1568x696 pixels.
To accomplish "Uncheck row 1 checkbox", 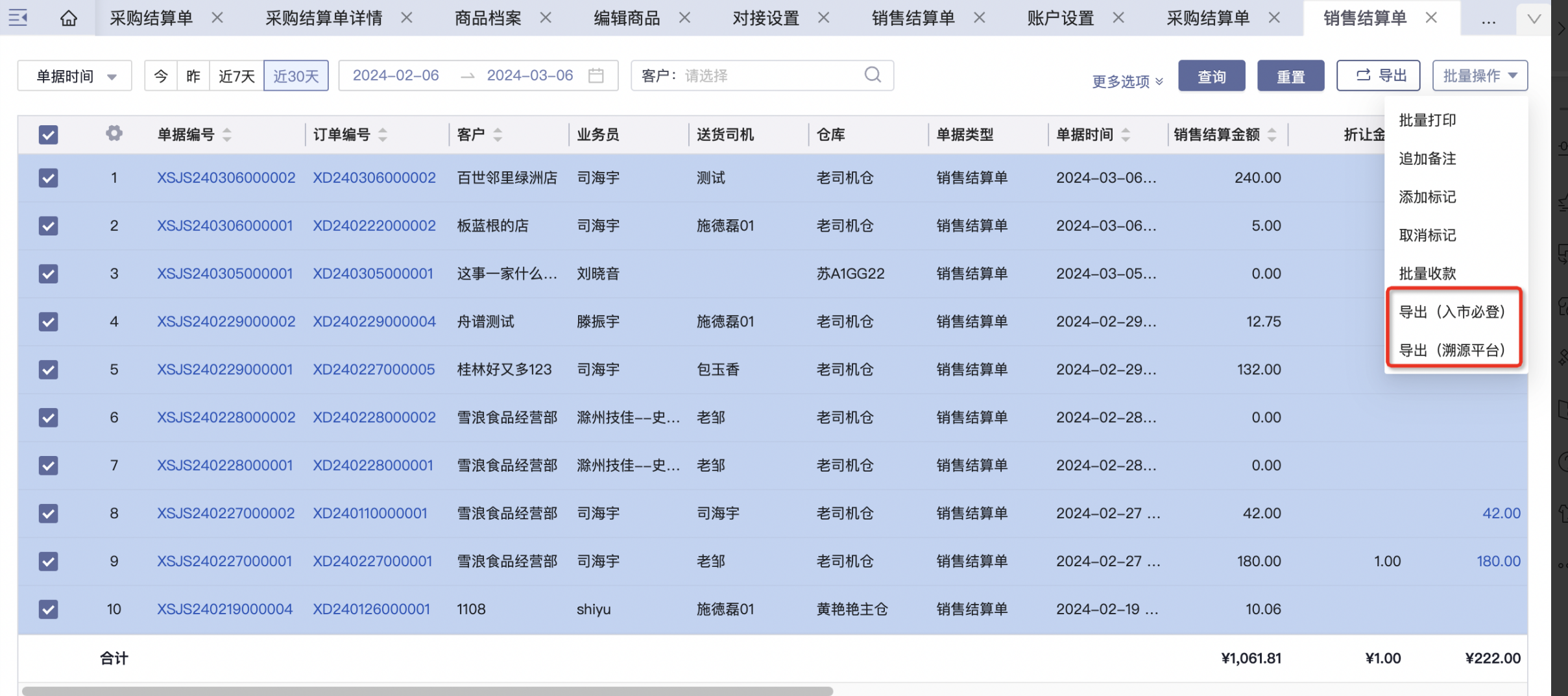I will pos(49,178).
